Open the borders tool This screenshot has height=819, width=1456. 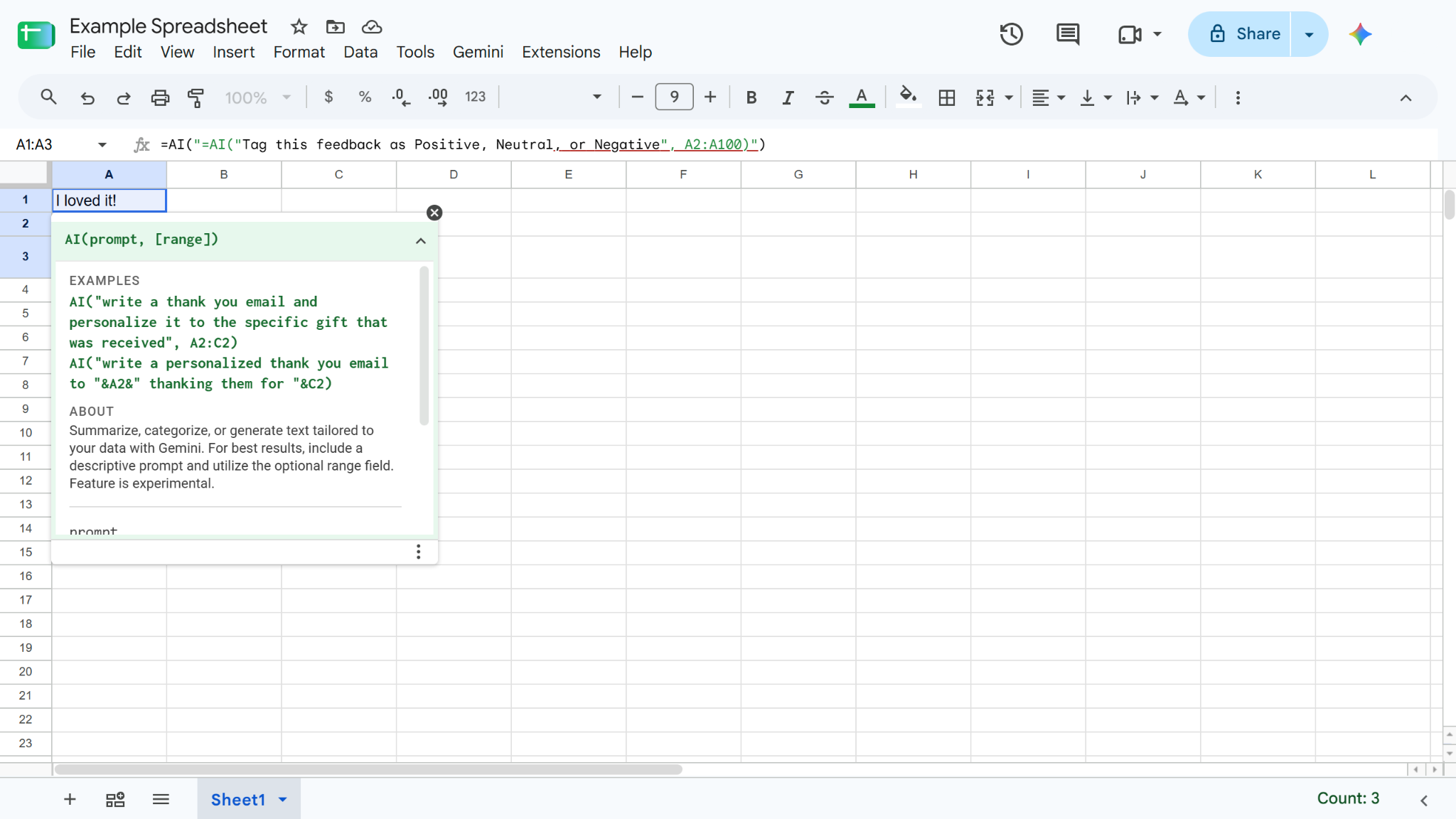pyautogui.click(x=946, y=97)
